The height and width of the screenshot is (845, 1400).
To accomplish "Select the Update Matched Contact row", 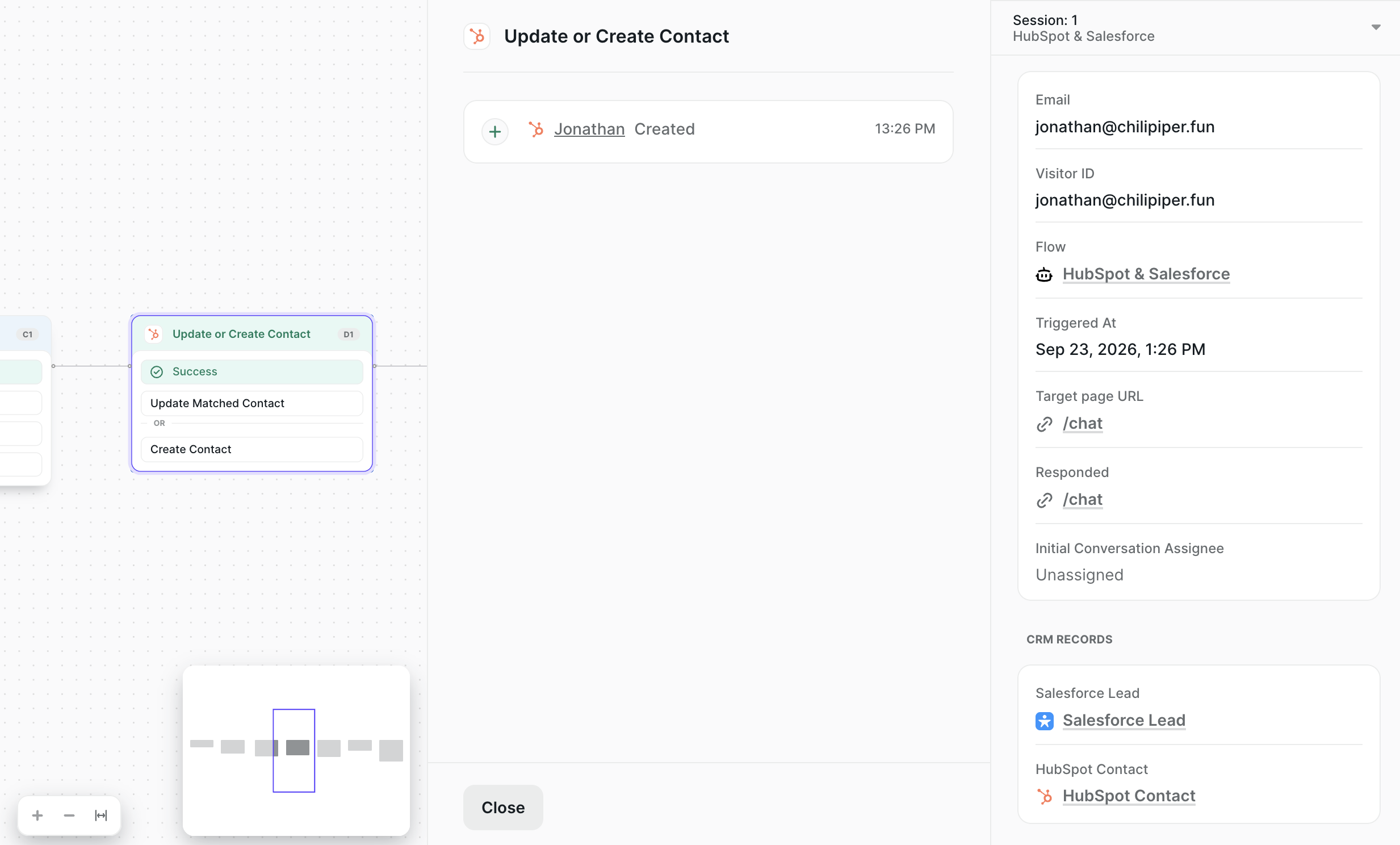I will [x=252, y=403].
